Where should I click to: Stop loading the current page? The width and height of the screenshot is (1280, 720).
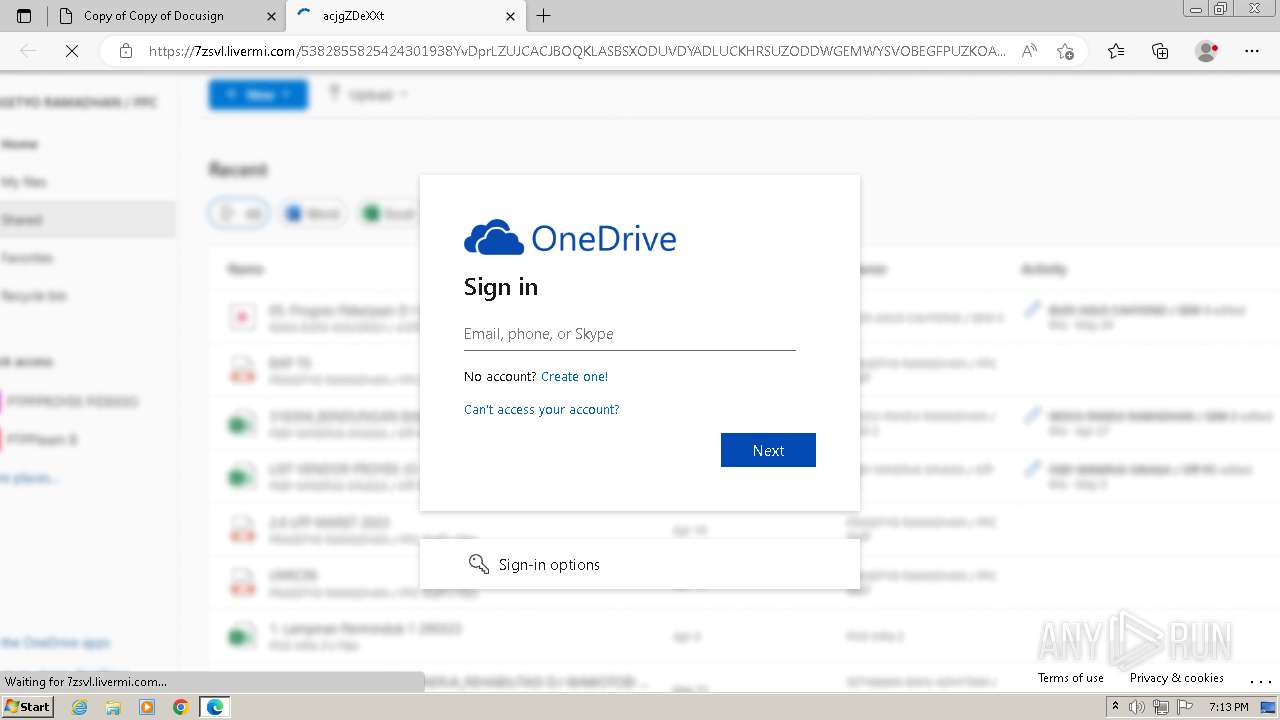pos(72,51)
